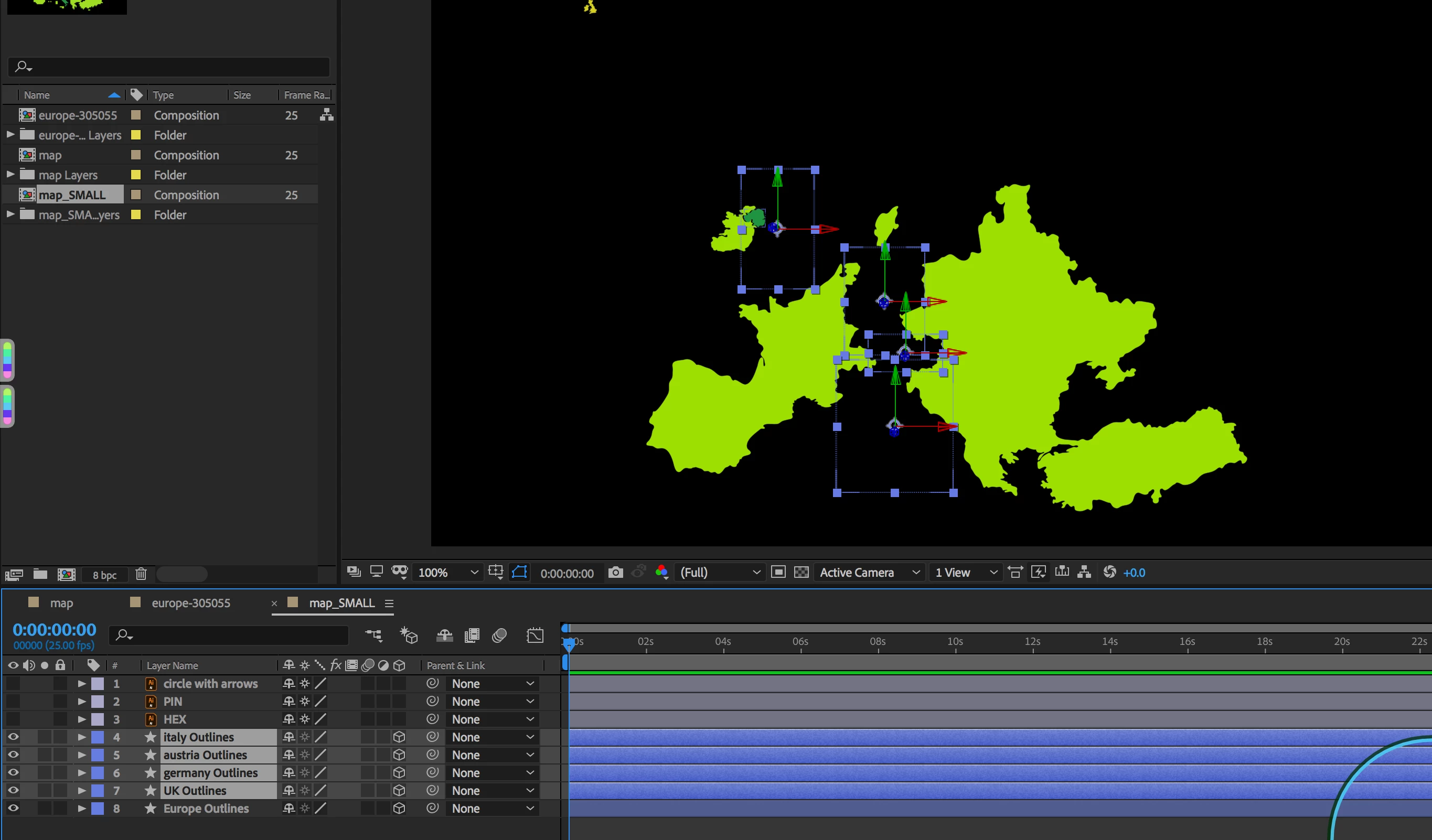The height and width of the screenshot is (840, 1432).
Task: Toggle the transparency grid icon
Action: pos(802,573)
